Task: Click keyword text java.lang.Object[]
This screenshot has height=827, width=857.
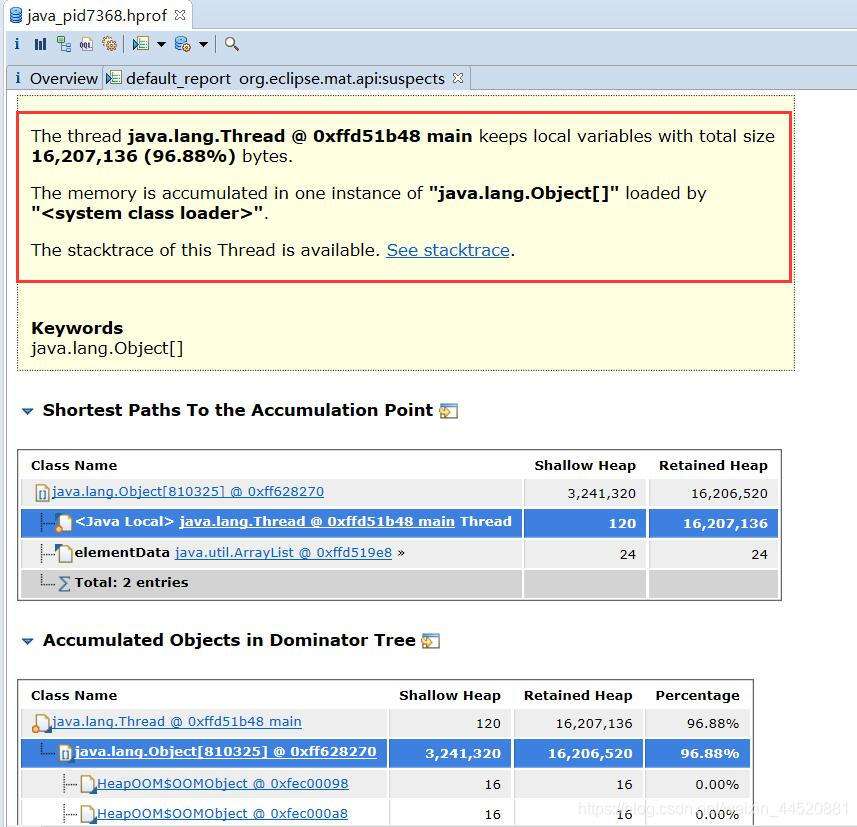Action: [107, 349]
